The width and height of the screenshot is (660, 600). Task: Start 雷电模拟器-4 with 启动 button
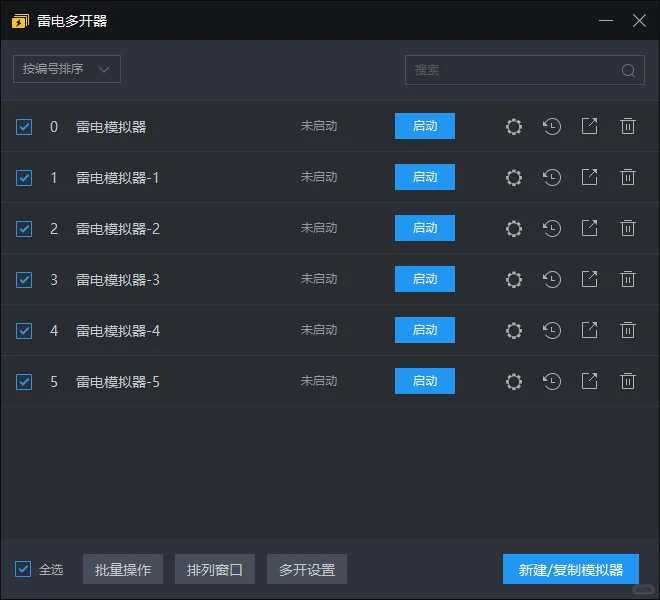[425, 330]
